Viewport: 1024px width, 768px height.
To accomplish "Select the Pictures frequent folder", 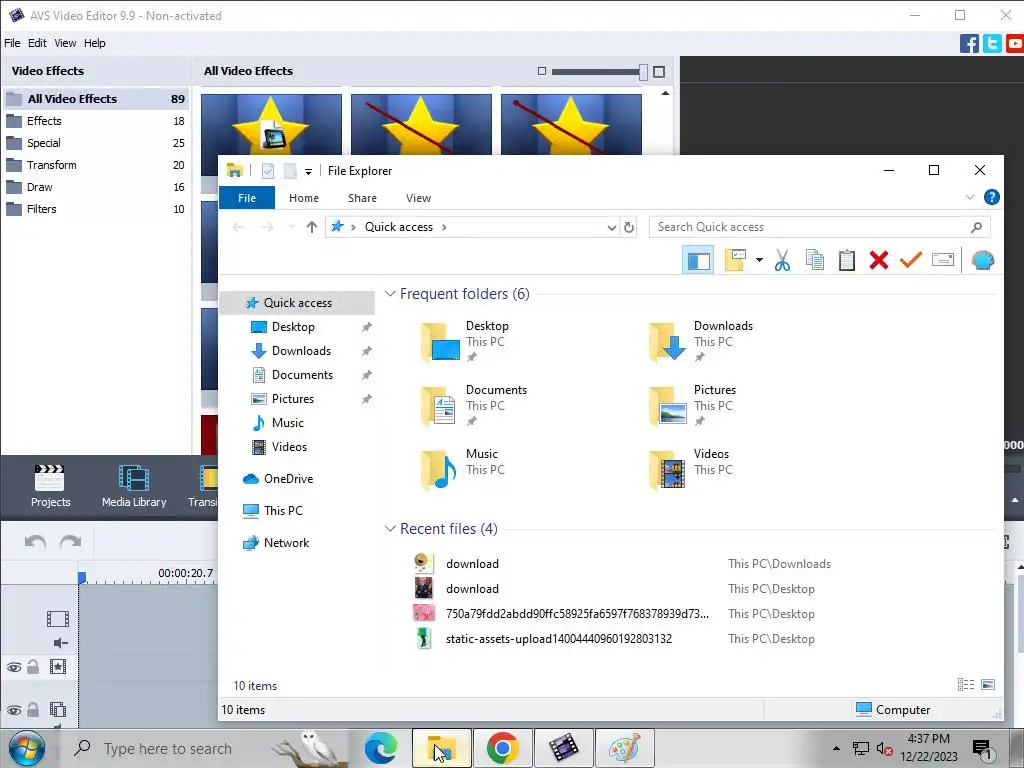I will [692, 404].
